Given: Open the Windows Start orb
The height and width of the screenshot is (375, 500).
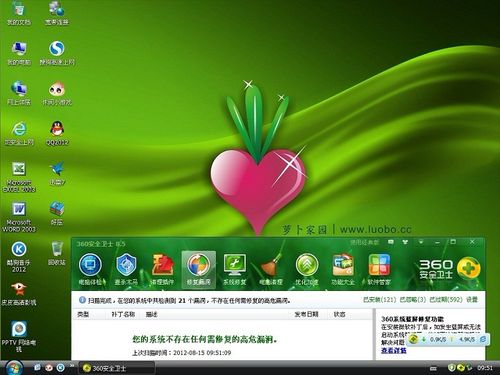Looking at the screenshot, I should (x=14, y=367).
